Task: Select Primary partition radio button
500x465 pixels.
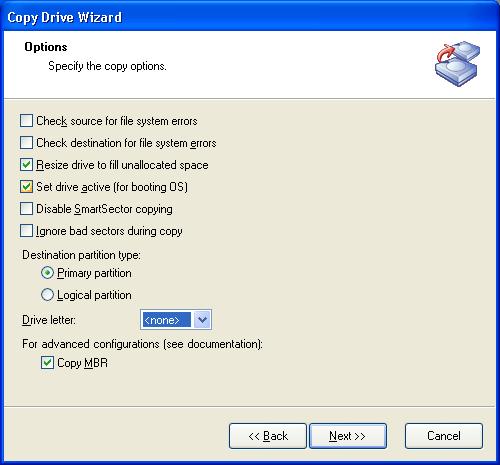Action: point(47,273)
